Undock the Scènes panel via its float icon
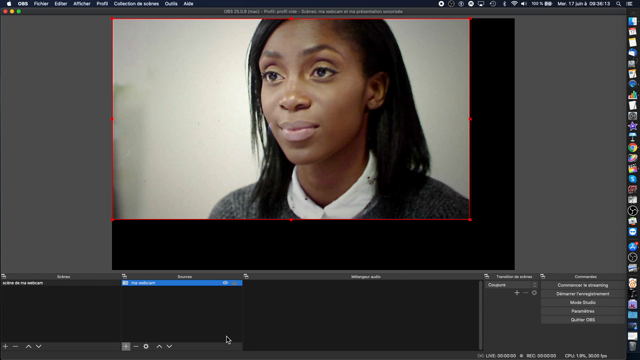The image size is (640, 360). (4, 276)
